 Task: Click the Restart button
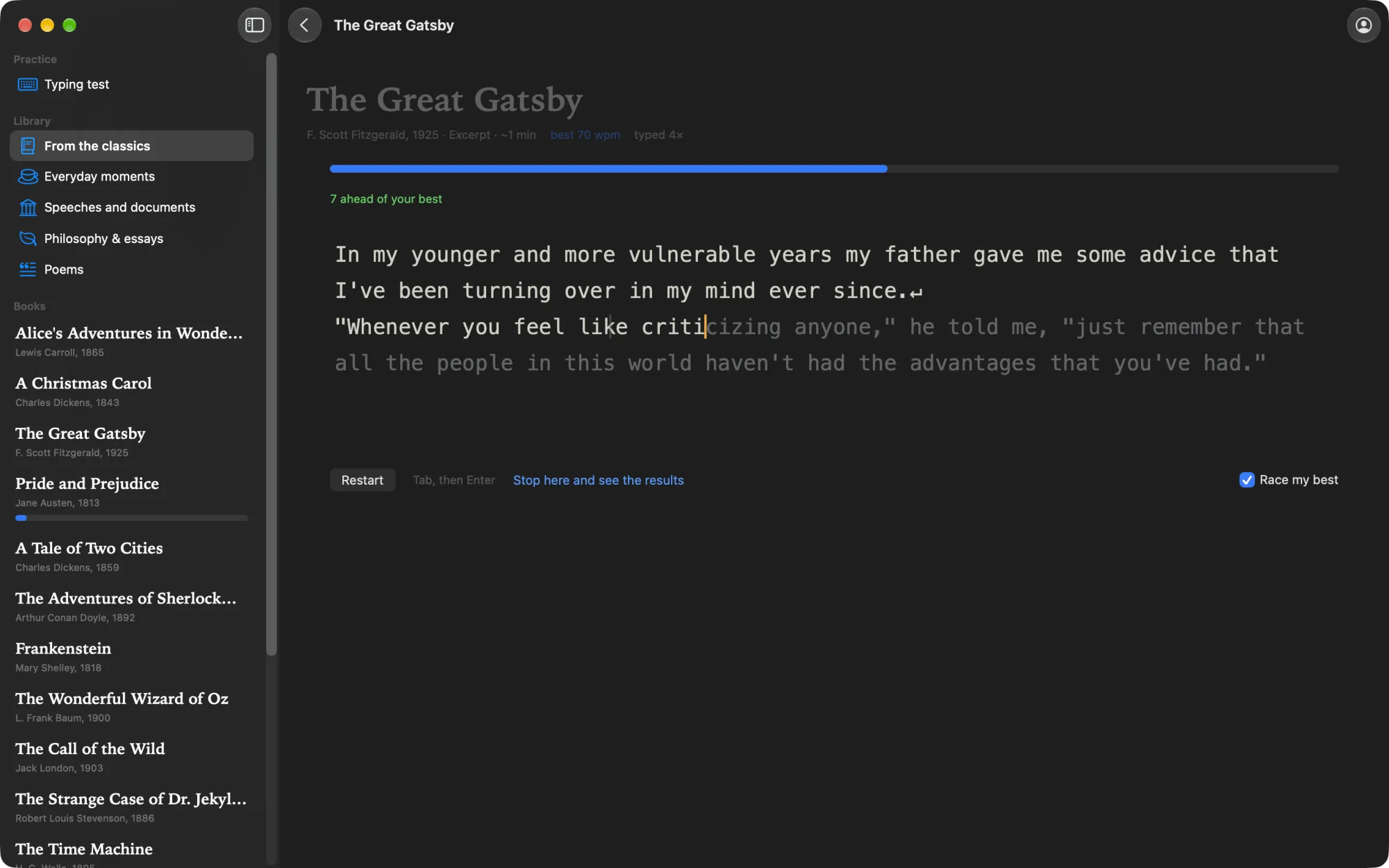(362, 480)
